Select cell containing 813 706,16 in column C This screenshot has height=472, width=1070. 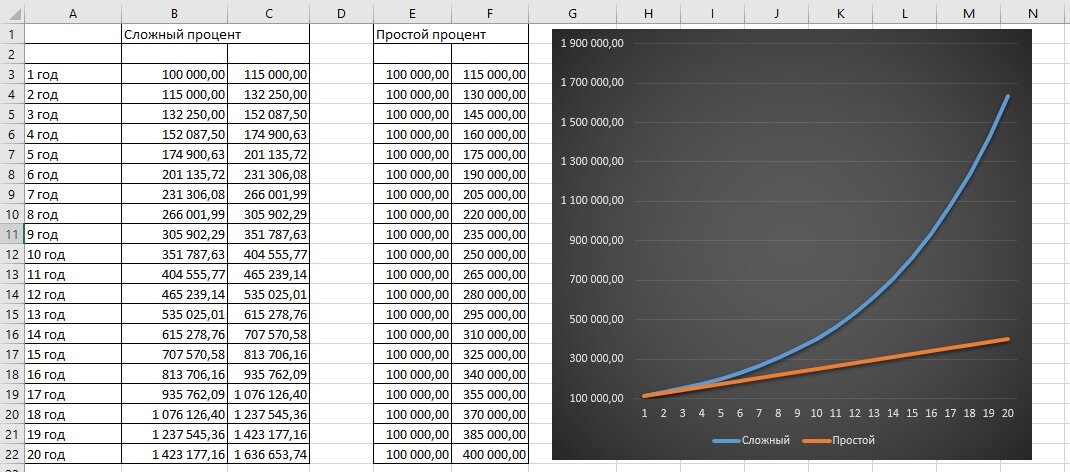coord(268,355)
